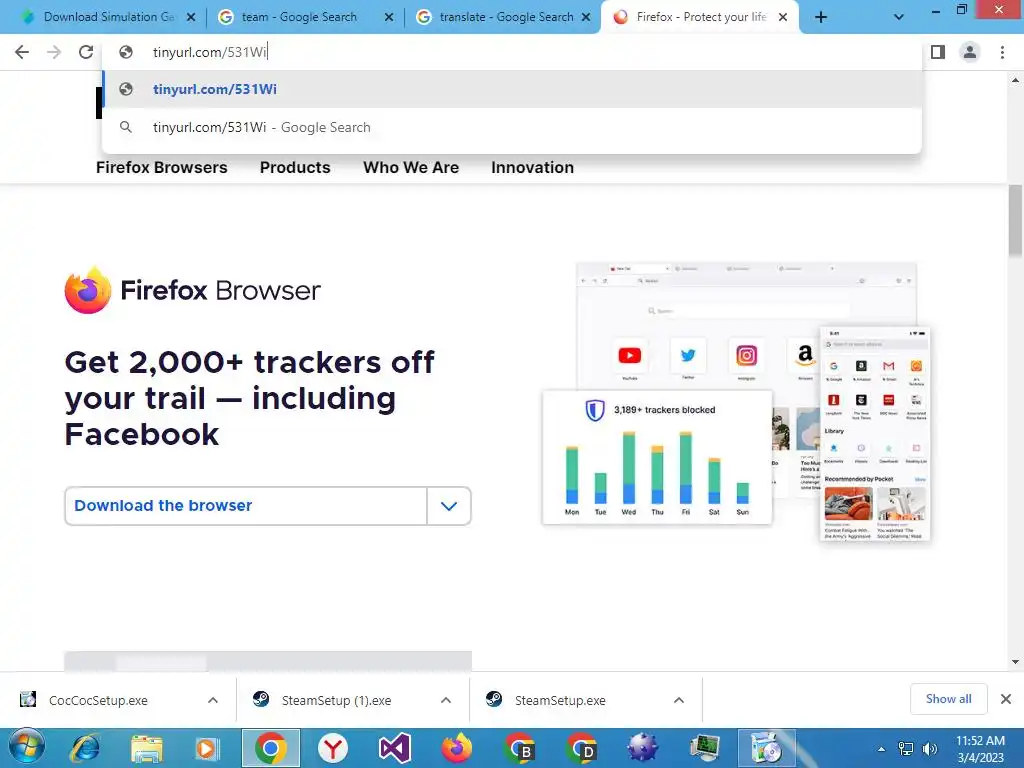Expand SteamSetup (1).exe download options
The height and width of the screenshot is (768, 1024).
(x=446, y=700)
